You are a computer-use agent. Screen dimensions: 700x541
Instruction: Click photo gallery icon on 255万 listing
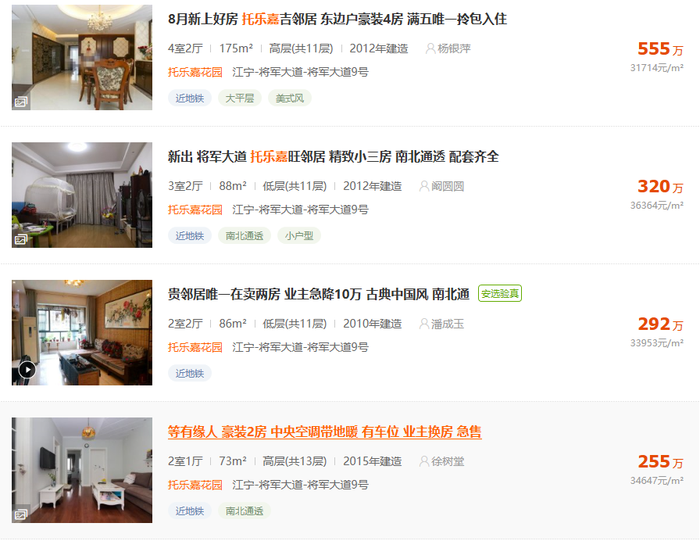tap(21, 515)
